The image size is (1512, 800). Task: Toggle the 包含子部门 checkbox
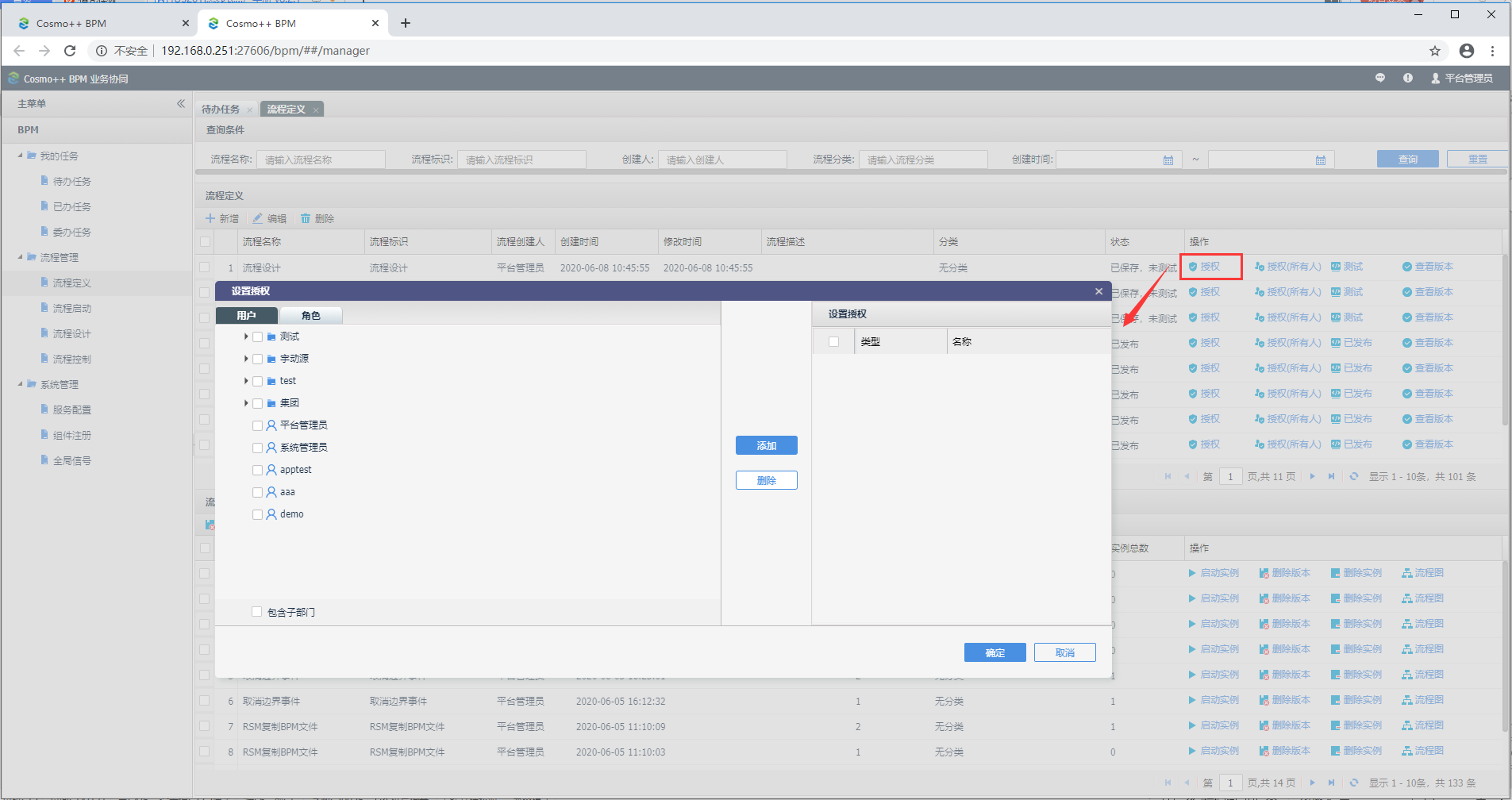[x=256, y=612]
